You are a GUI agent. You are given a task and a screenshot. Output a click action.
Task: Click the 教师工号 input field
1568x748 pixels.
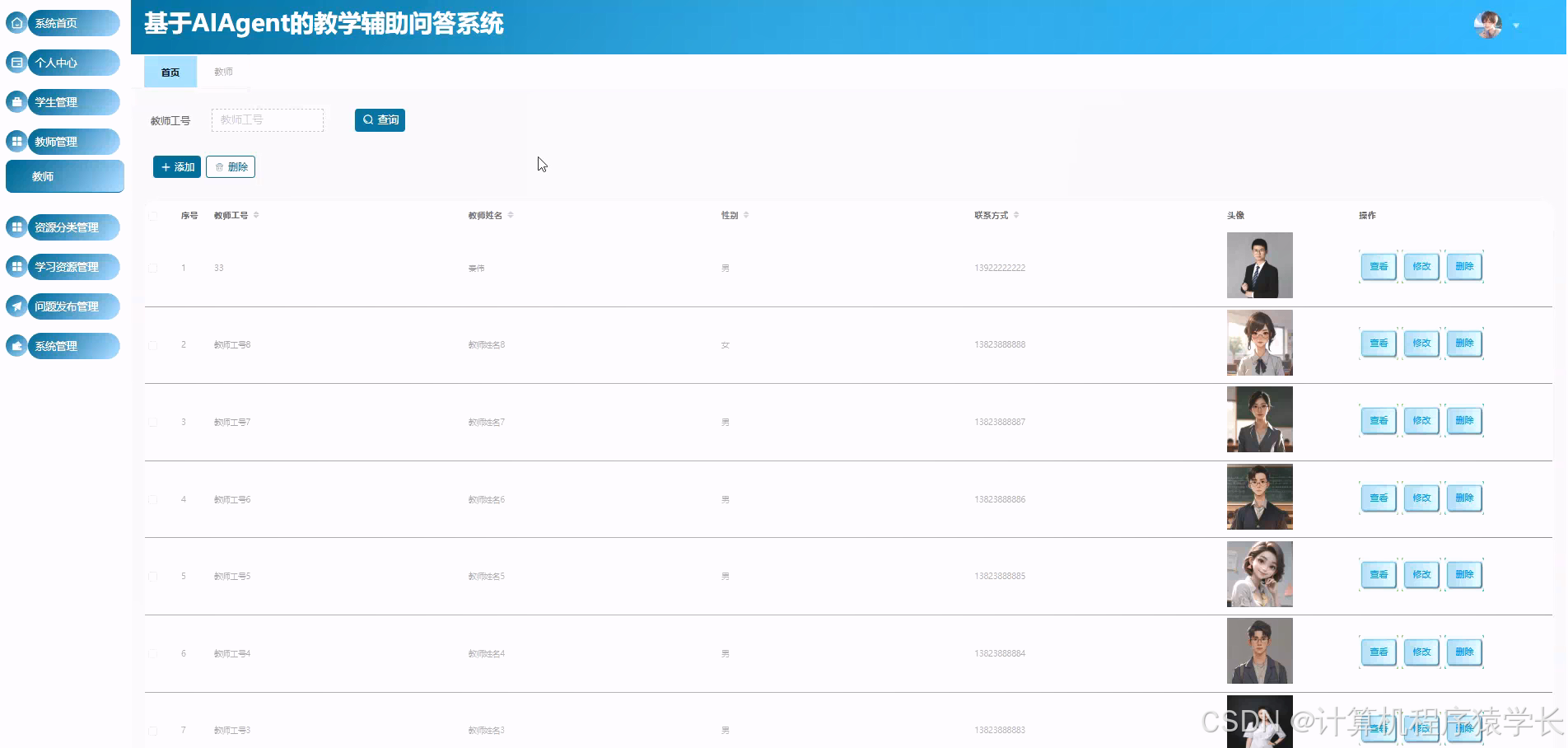267,119
